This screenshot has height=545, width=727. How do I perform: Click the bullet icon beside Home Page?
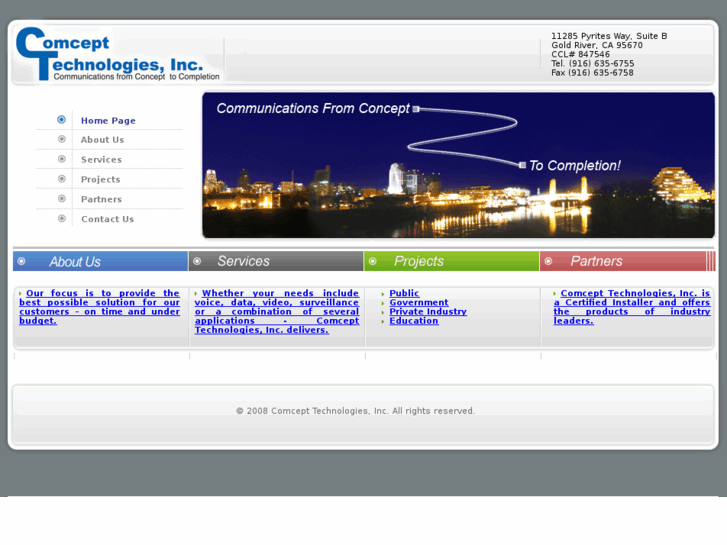click(x=61, y=120)
